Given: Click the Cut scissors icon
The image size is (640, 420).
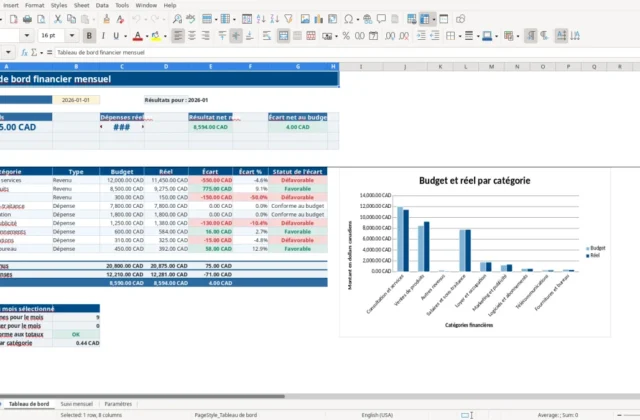Looking at the screenshot, I should tap(58, 19).
